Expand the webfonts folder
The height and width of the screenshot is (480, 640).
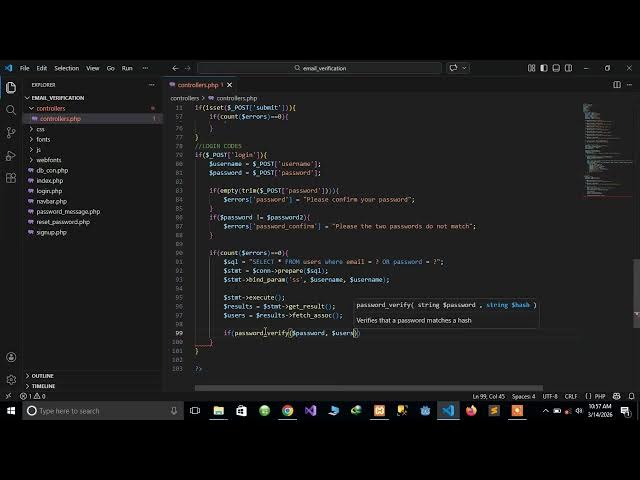point(49,160)
